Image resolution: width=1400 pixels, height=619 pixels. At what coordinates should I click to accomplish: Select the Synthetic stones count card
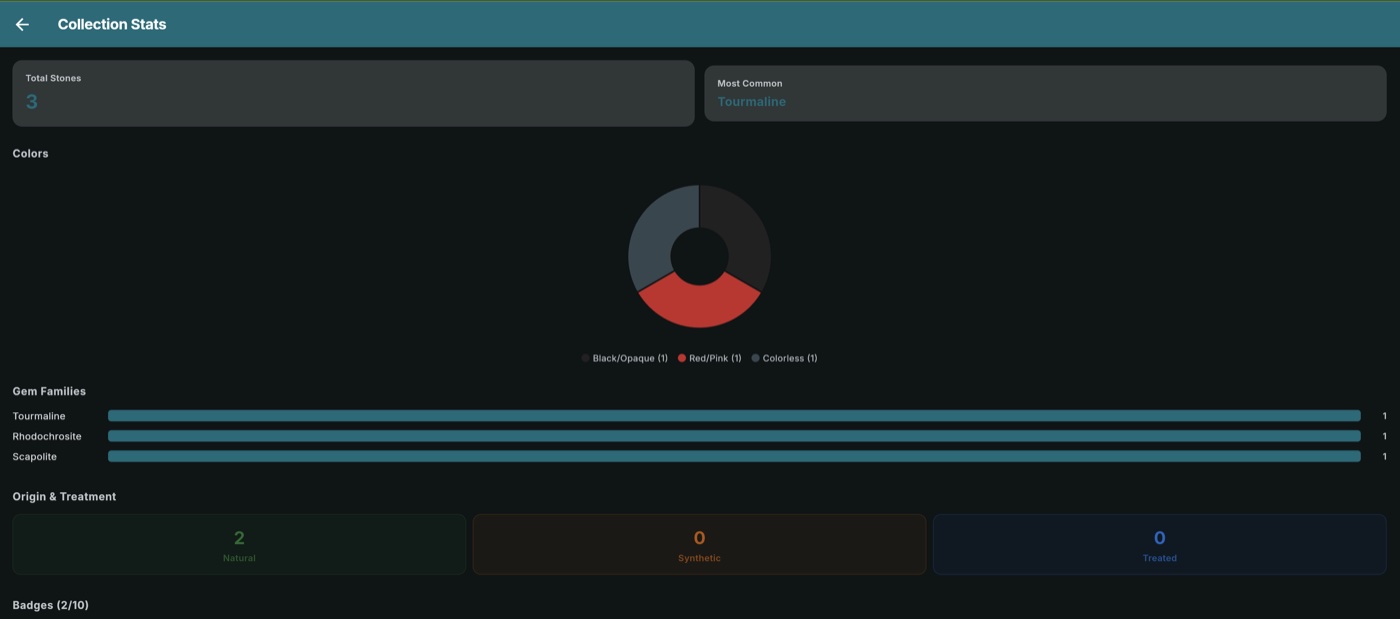pos(699,545)
